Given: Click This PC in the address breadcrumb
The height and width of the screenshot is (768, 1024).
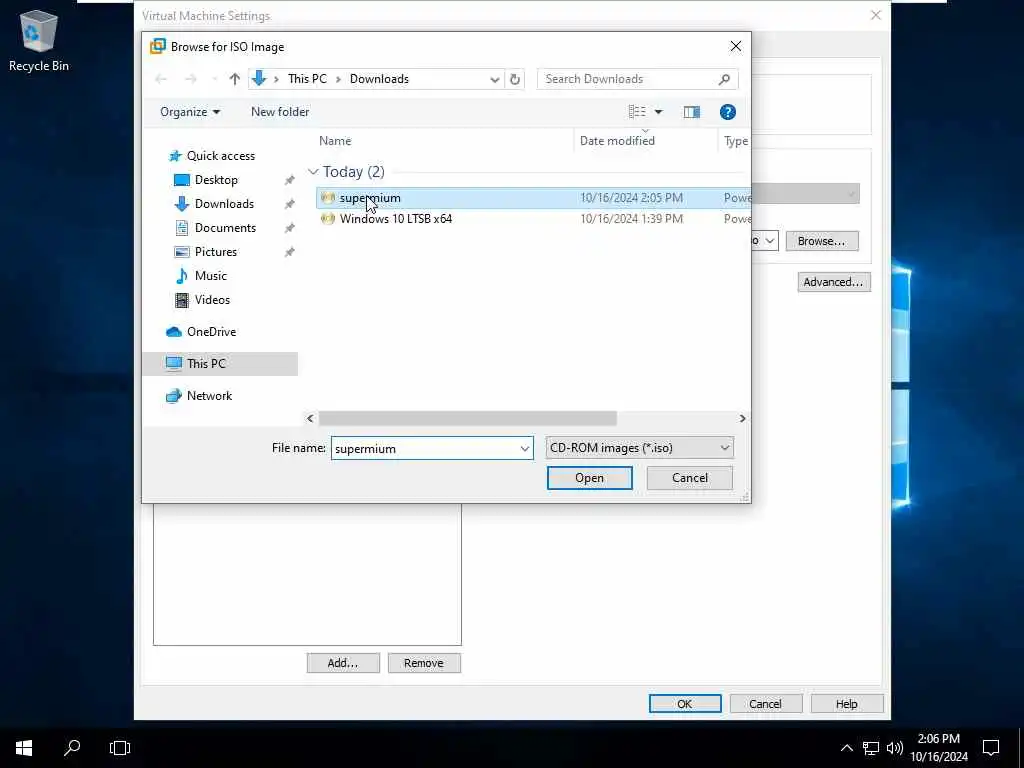Looking at the screenshot, I should 307,79.
